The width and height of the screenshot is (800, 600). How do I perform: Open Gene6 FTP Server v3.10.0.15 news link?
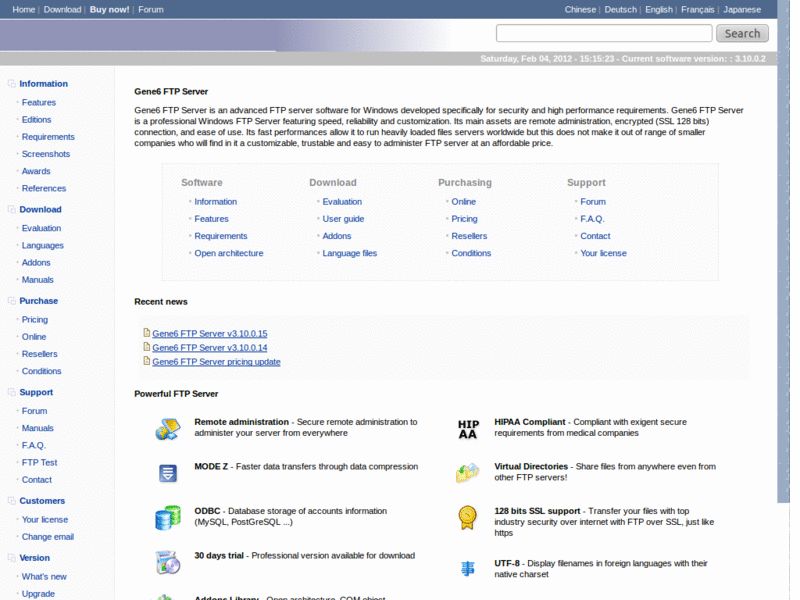coord(210,333)
